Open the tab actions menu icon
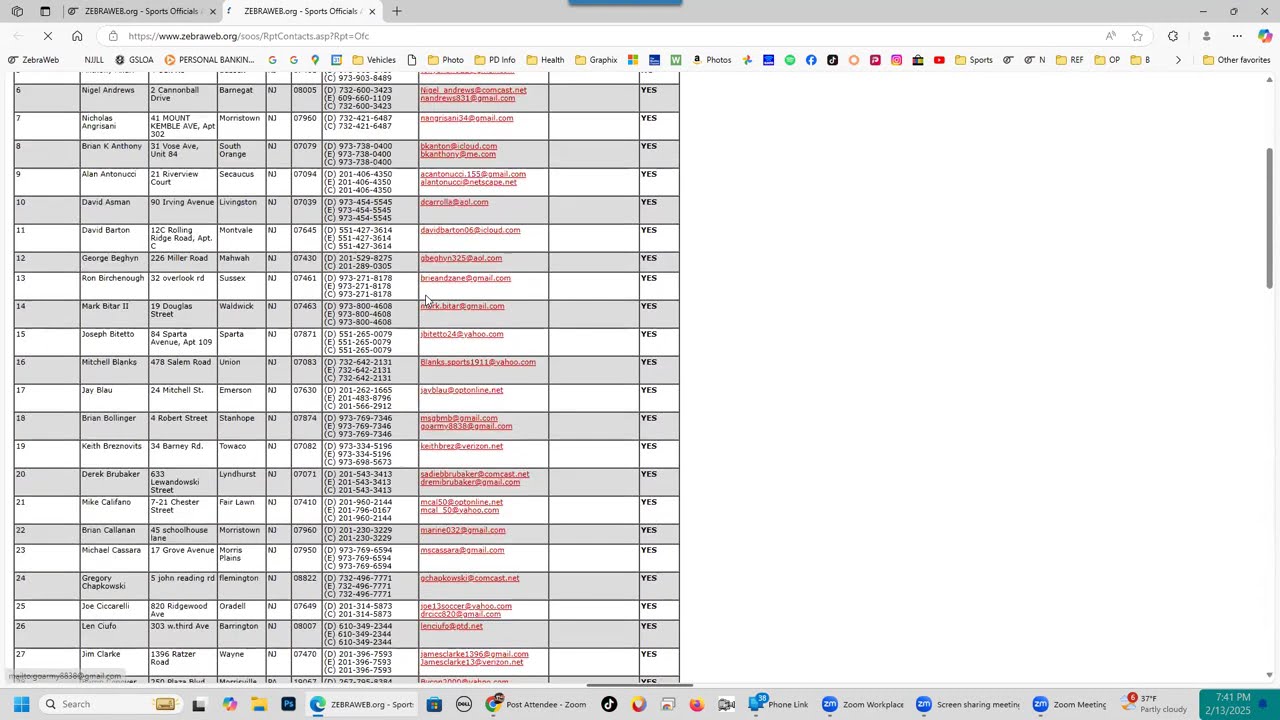The height and width of the screenshot is (720, 1280). pos(45,11)
